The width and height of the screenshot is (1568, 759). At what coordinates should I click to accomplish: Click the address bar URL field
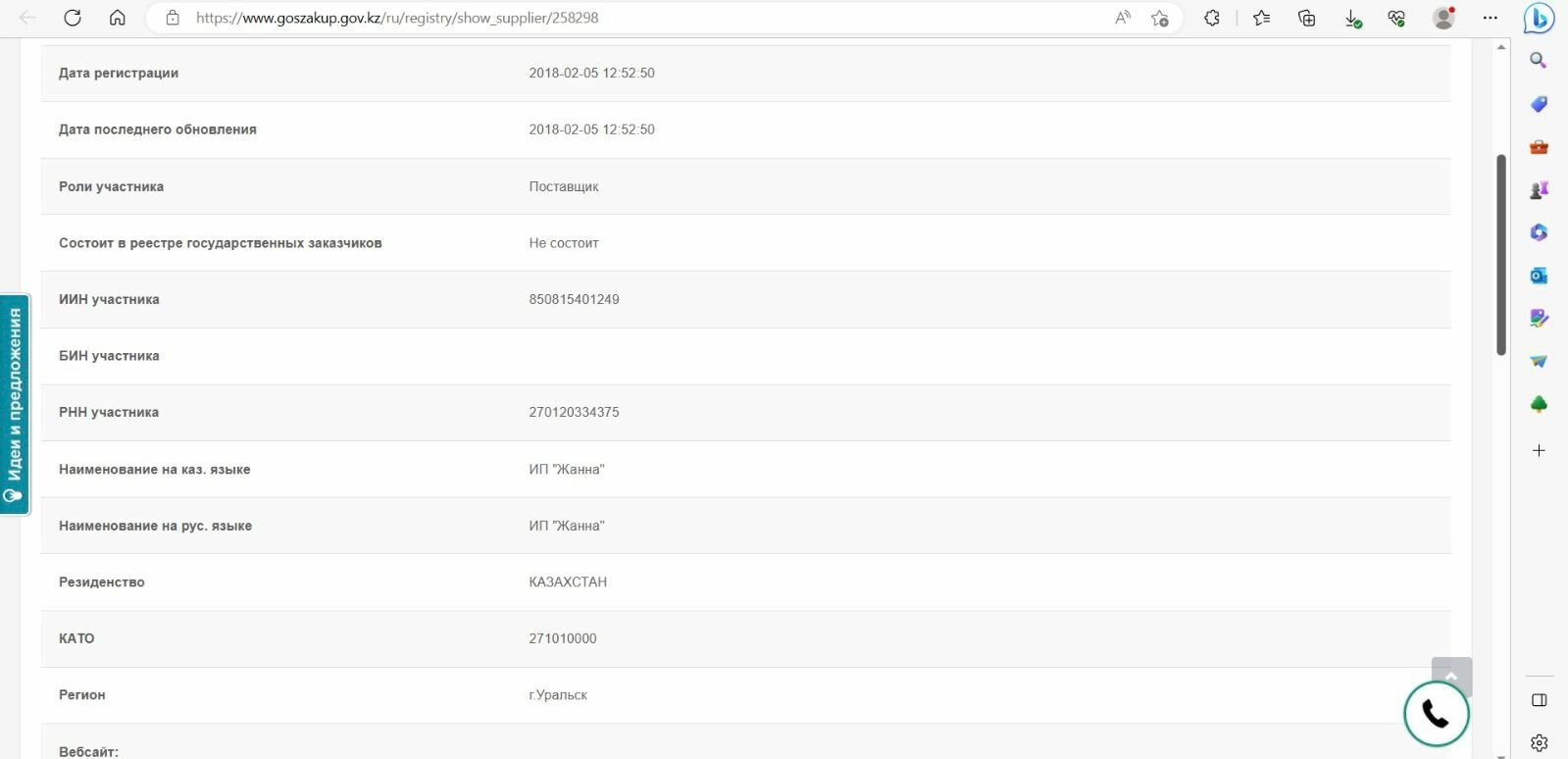[637, 18]
